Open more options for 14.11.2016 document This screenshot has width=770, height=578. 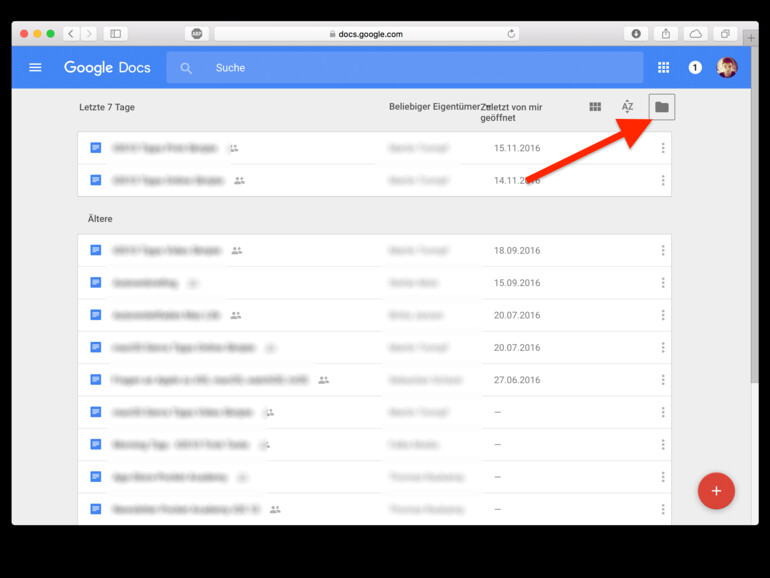coord(663,180)
